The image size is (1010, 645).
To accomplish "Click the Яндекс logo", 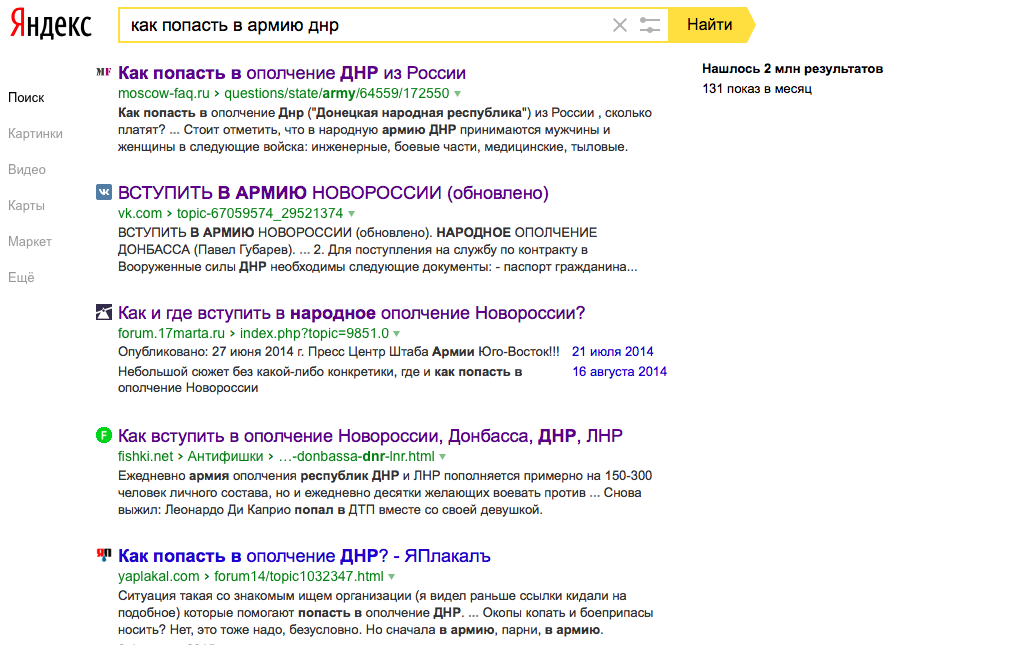I will [x=51, y=24].
